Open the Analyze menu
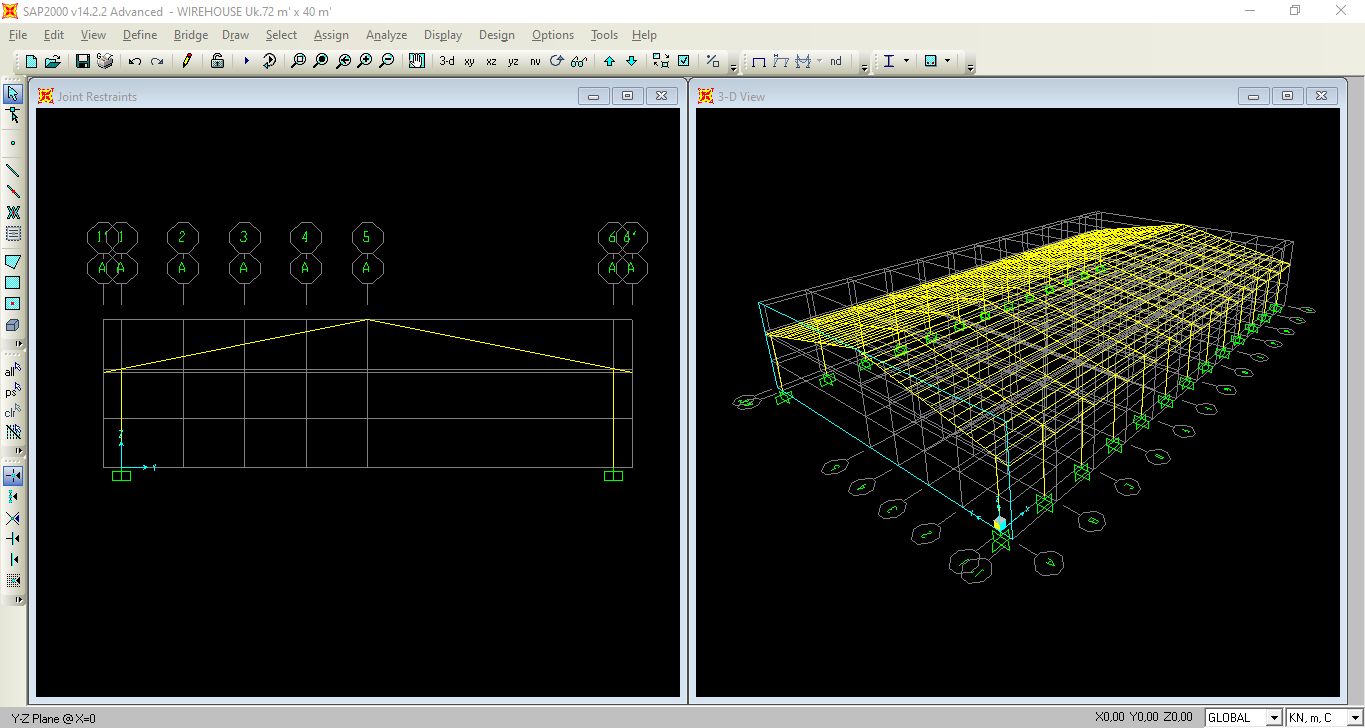 386,35
